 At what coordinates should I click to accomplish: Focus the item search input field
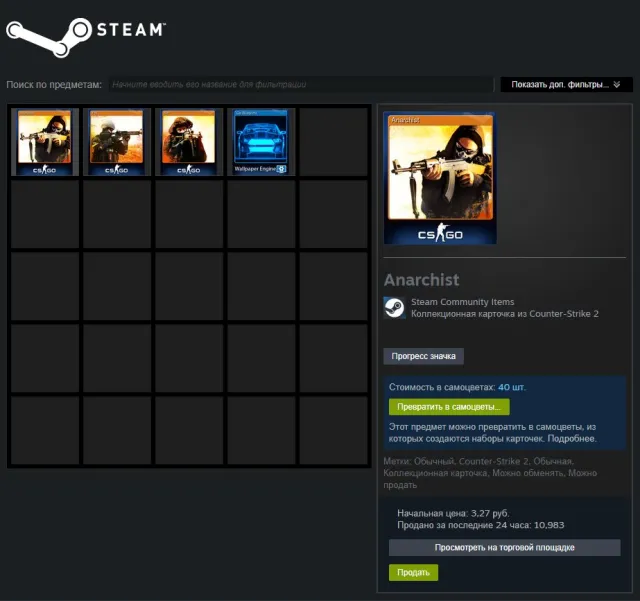301,85
